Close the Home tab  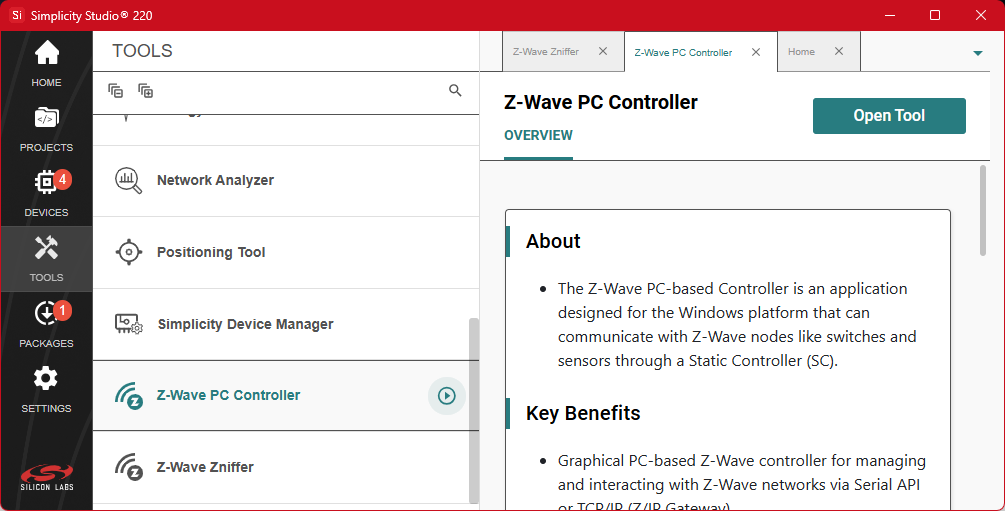tap(839, 51)
